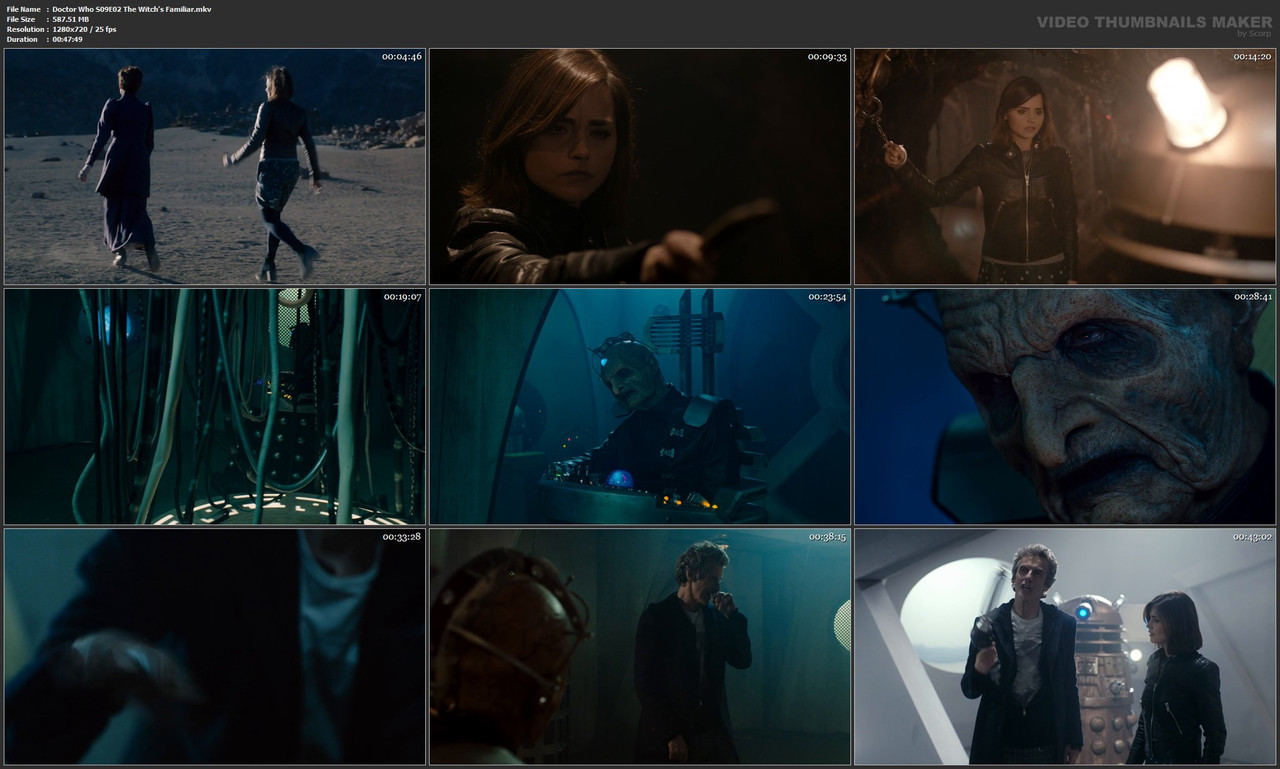Image resolution: width=1280 pixels, height=769 pixels.
Task: Open the thumbnail at 00:33:28
Action: point(215,647)
